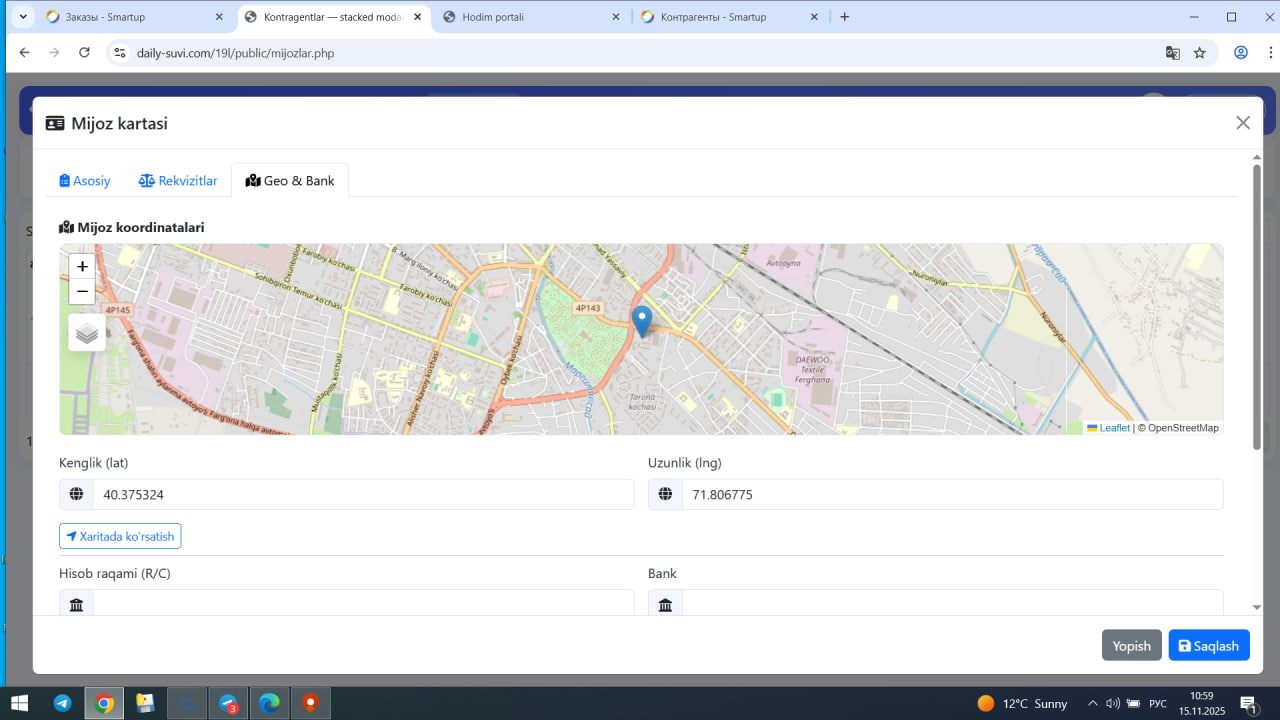Click the Google Translate icon in address bar
Image resolution: width=1280 pixels, height=720 pixels.
tap(1173, 53)
